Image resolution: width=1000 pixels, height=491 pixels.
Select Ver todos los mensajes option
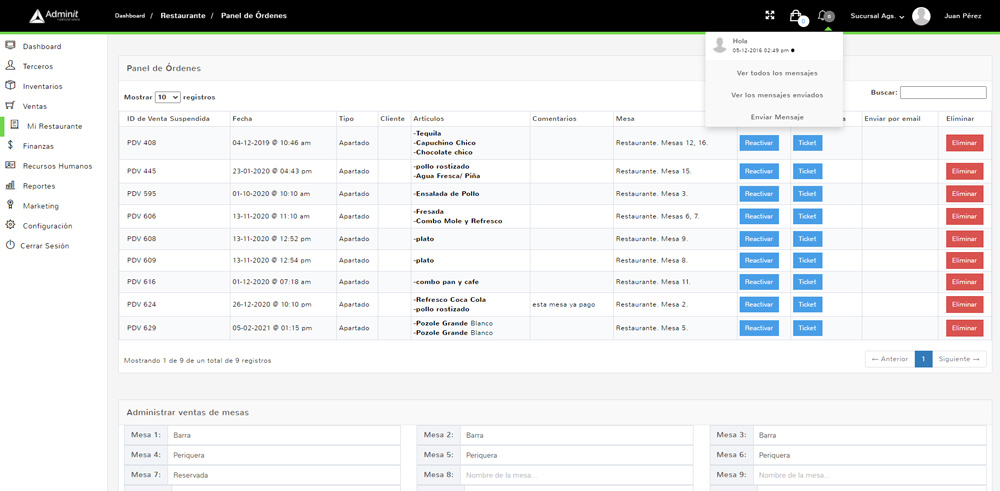(x=777, y=73)
